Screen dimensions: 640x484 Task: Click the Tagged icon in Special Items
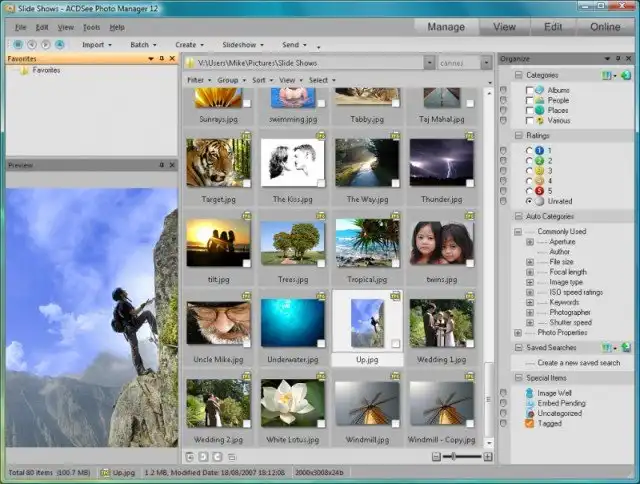coord(530,423)
